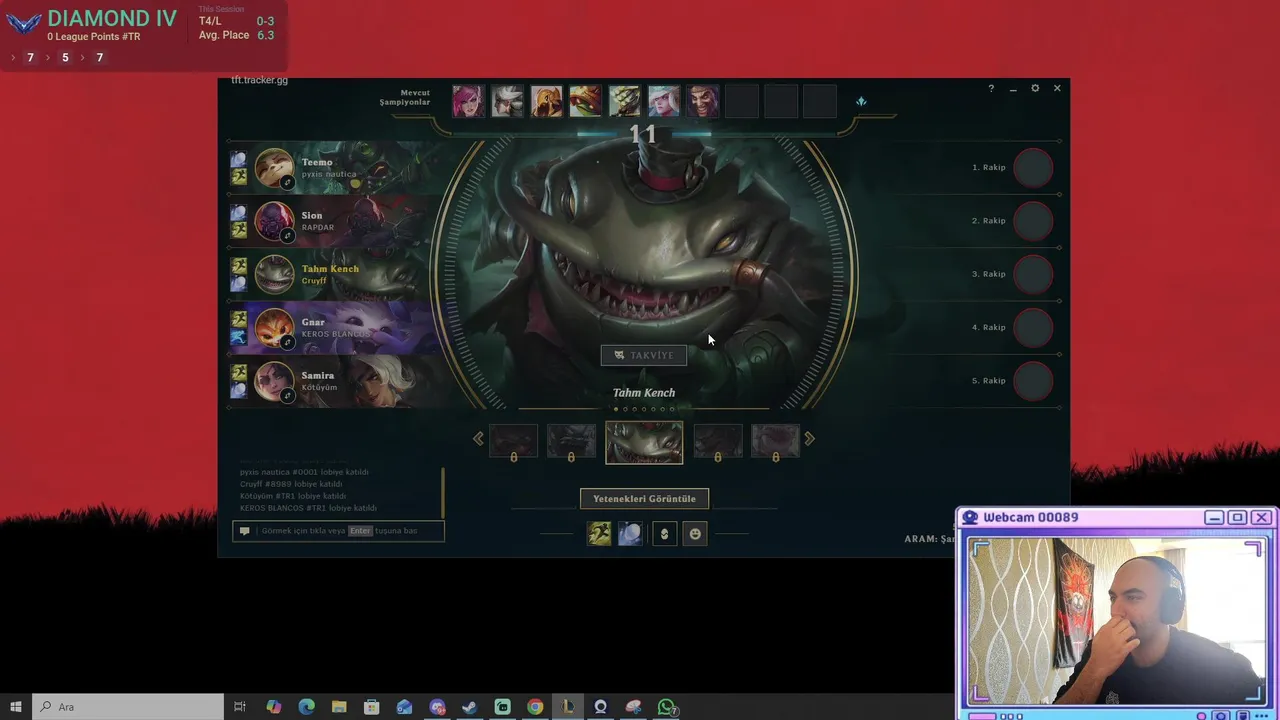Click Teemo's top summoner spell icon
1280x720 pixels.
coord(239,159)
